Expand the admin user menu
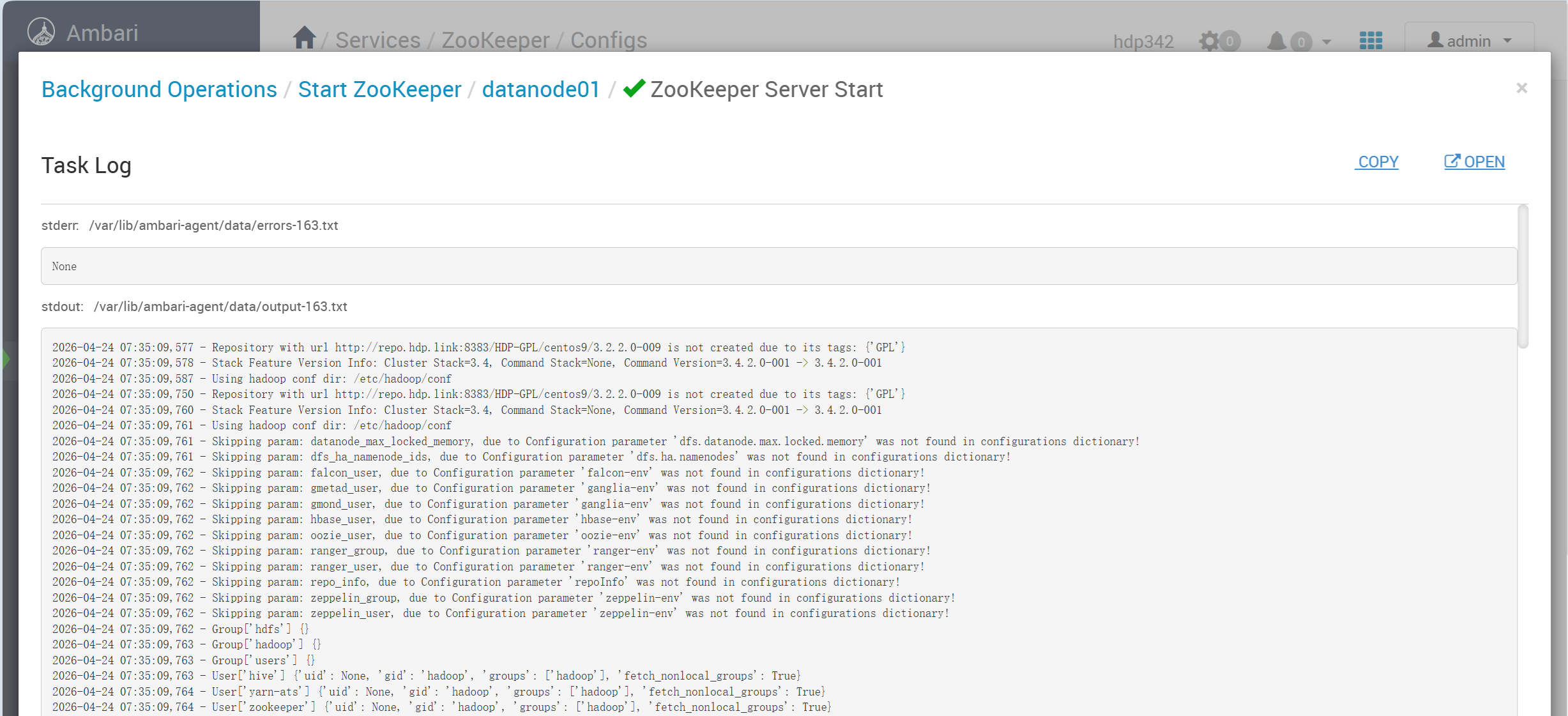The width and height of the screenshot is (1568, 716). (x=1469, y=41)
